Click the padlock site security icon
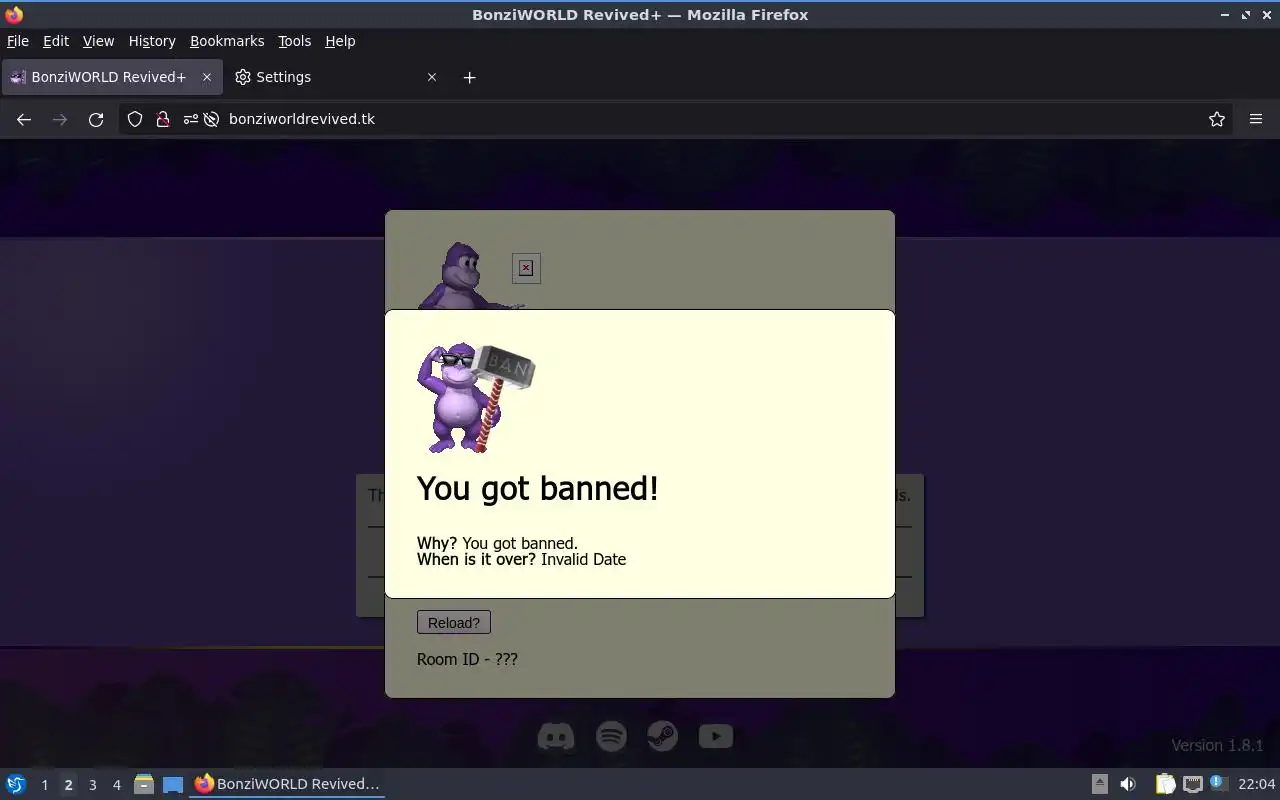 pos(163,119)
